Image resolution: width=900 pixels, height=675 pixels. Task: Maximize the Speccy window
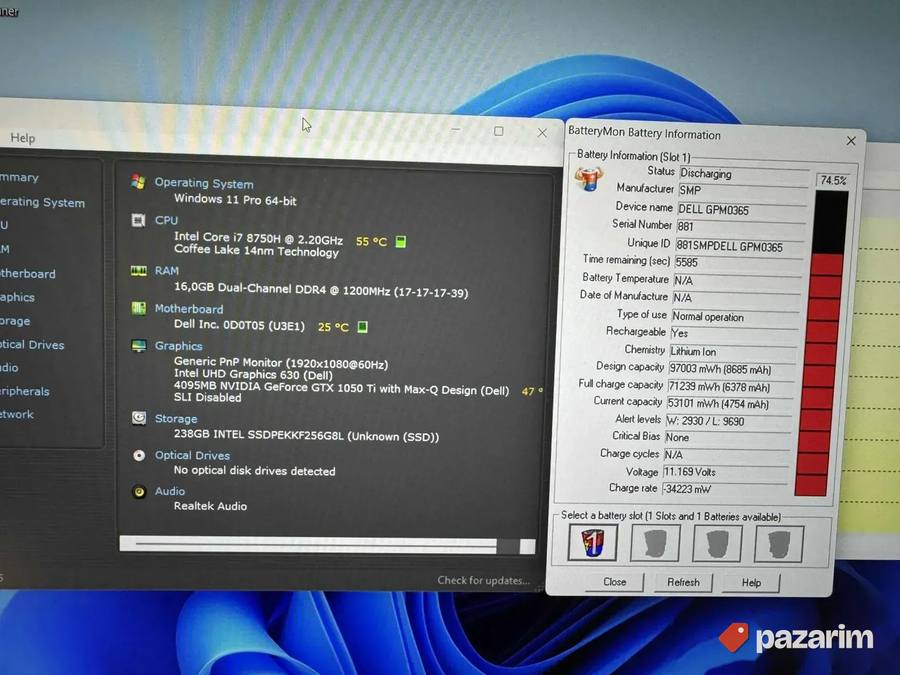[499, 131]
